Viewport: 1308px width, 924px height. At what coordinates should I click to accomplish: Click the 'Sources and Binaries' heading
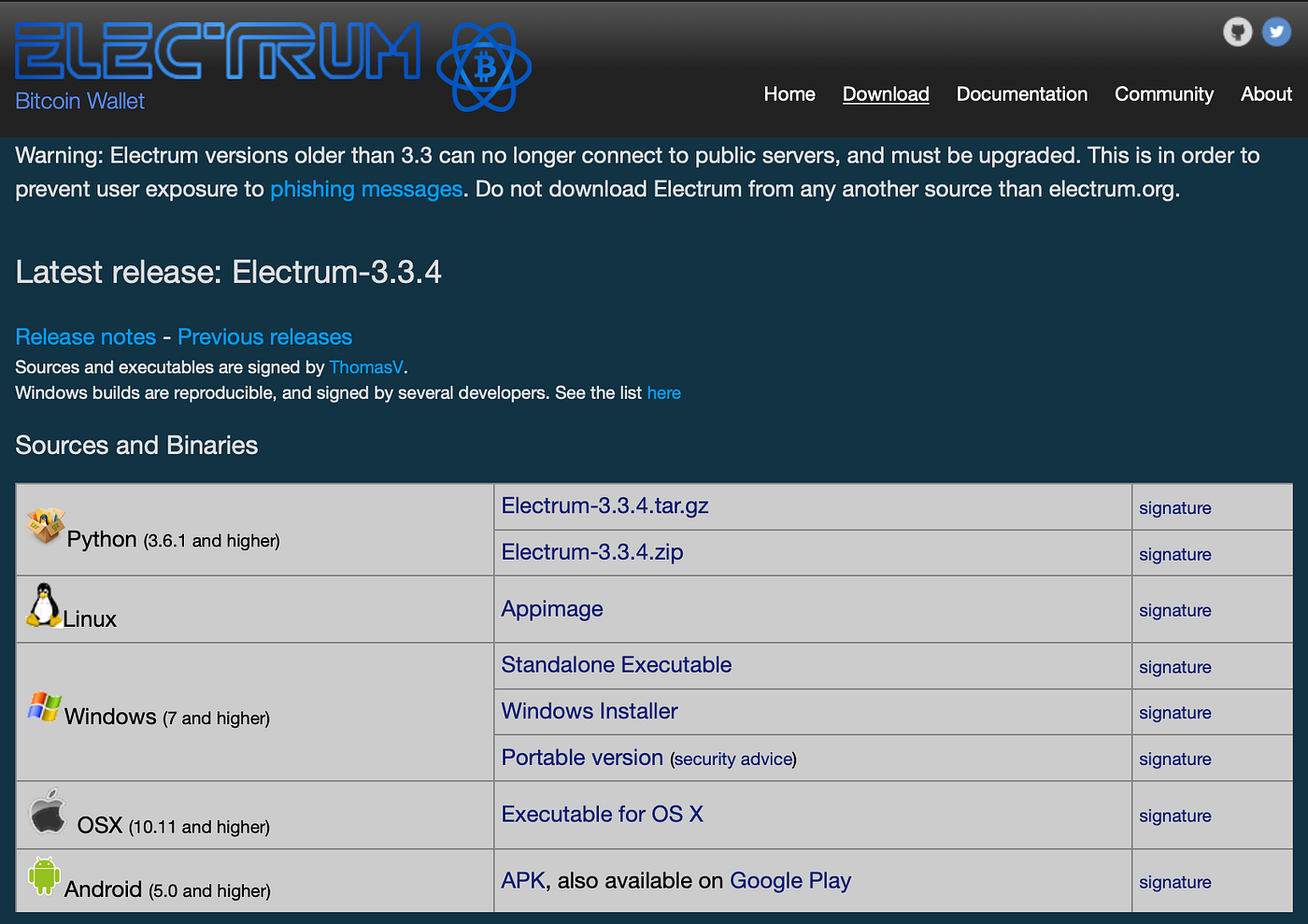[x=136, y=446]
